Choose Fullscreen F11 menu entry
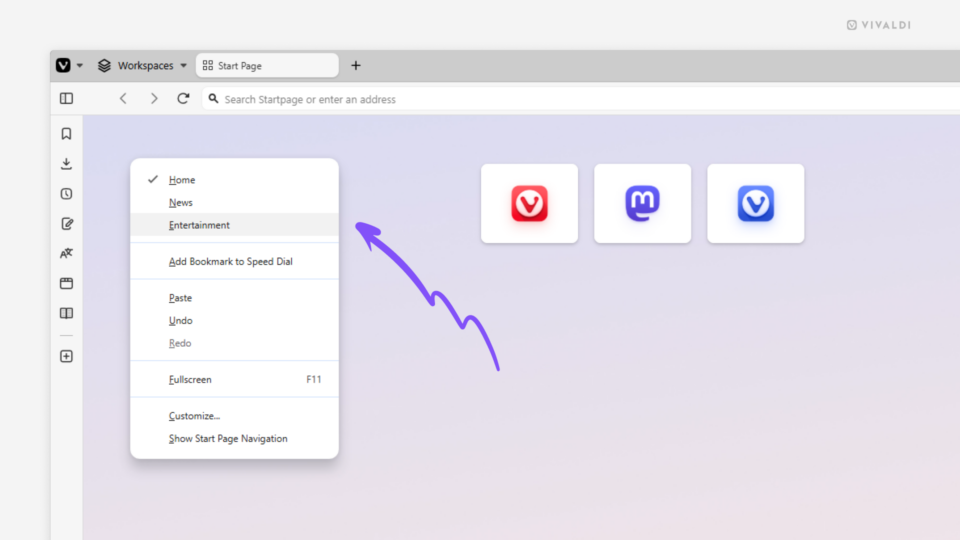Image resolution: width=960 pixels, height=540 pixels. pyautogui.click(x=234, y=380)
